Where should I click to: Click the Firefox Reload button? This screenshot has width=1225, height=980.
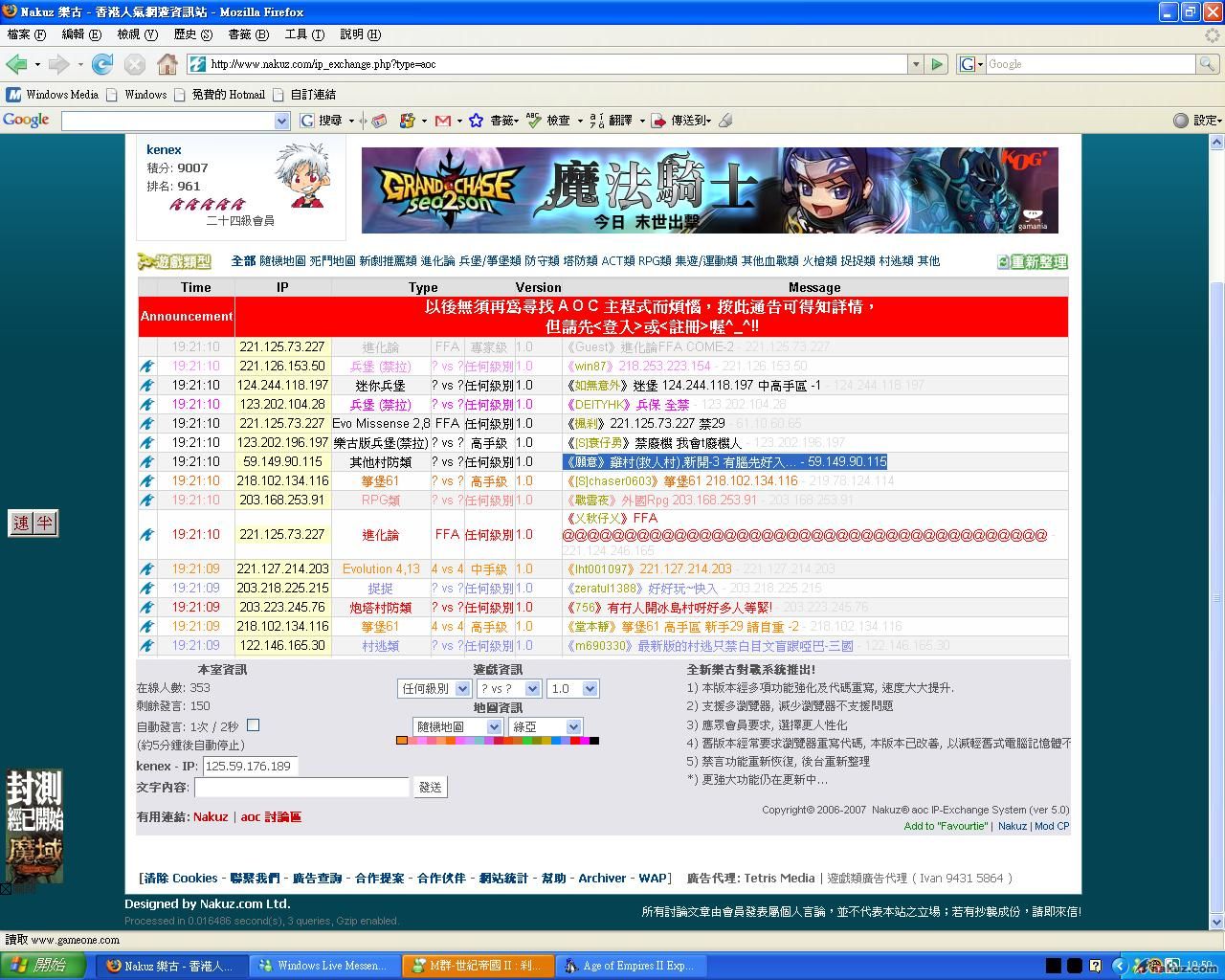click(102, 64)
